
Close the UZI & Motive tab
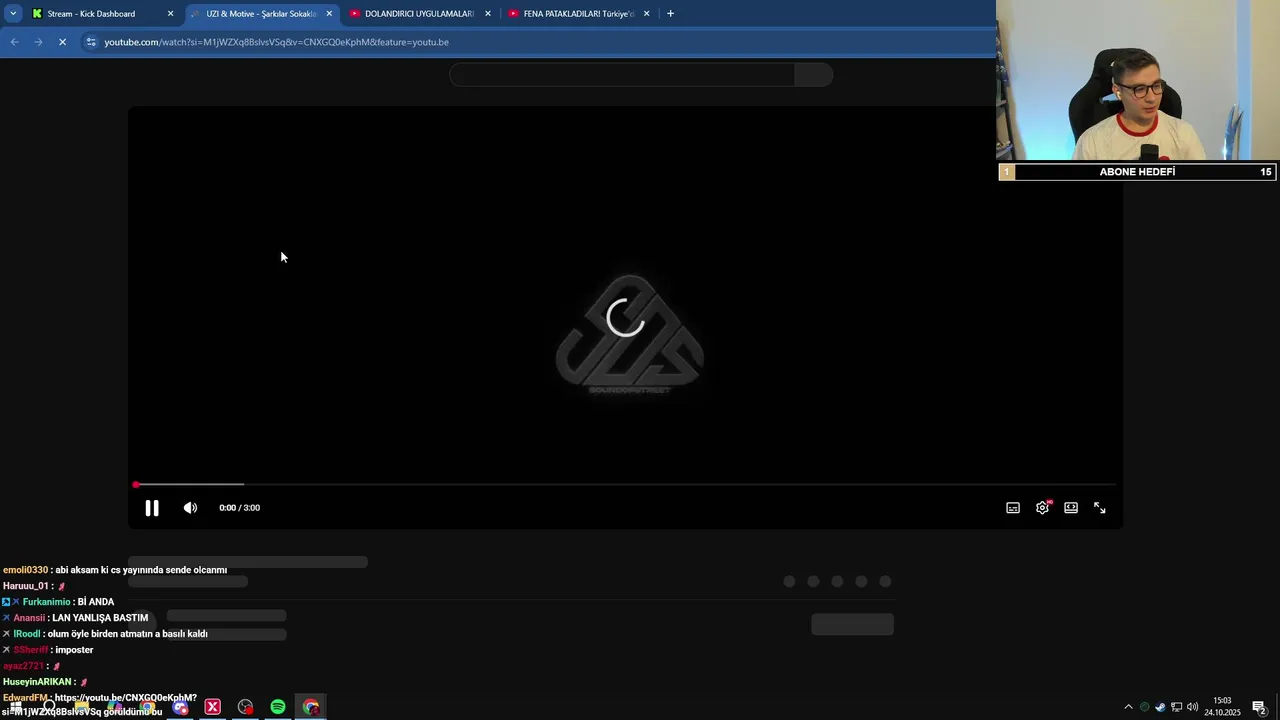329,14
